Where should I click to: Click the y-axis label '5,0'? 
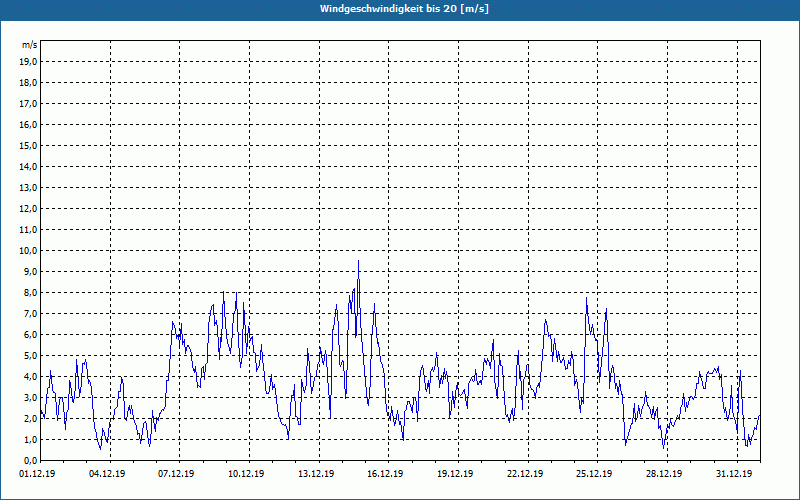point(30,356)
